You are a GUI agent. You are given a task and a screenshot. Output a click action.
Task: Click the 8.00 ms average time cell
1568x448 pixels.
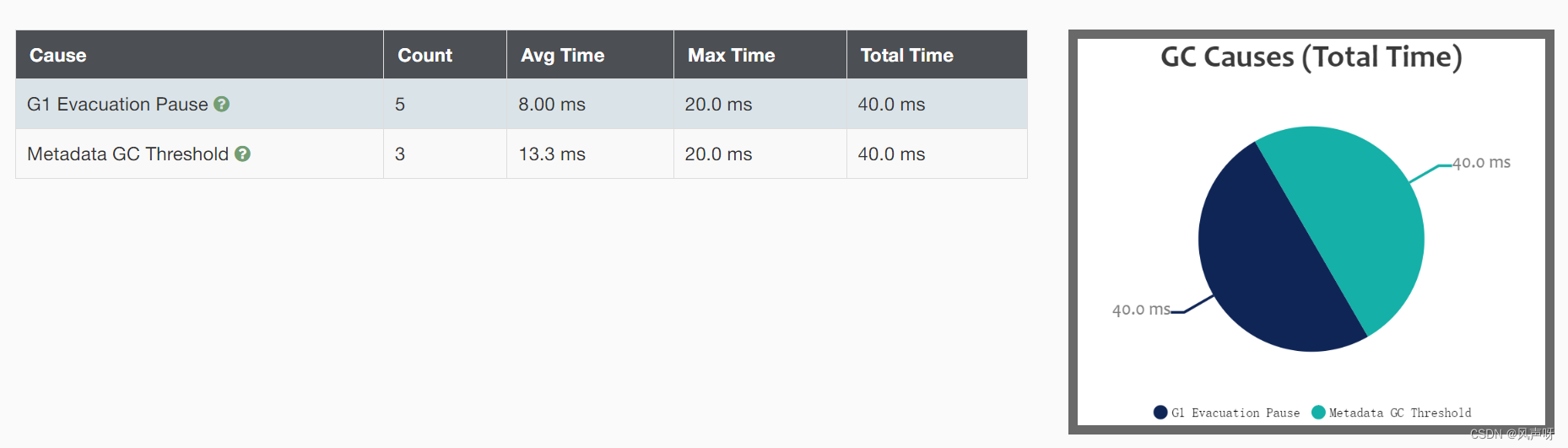[552, 104]
